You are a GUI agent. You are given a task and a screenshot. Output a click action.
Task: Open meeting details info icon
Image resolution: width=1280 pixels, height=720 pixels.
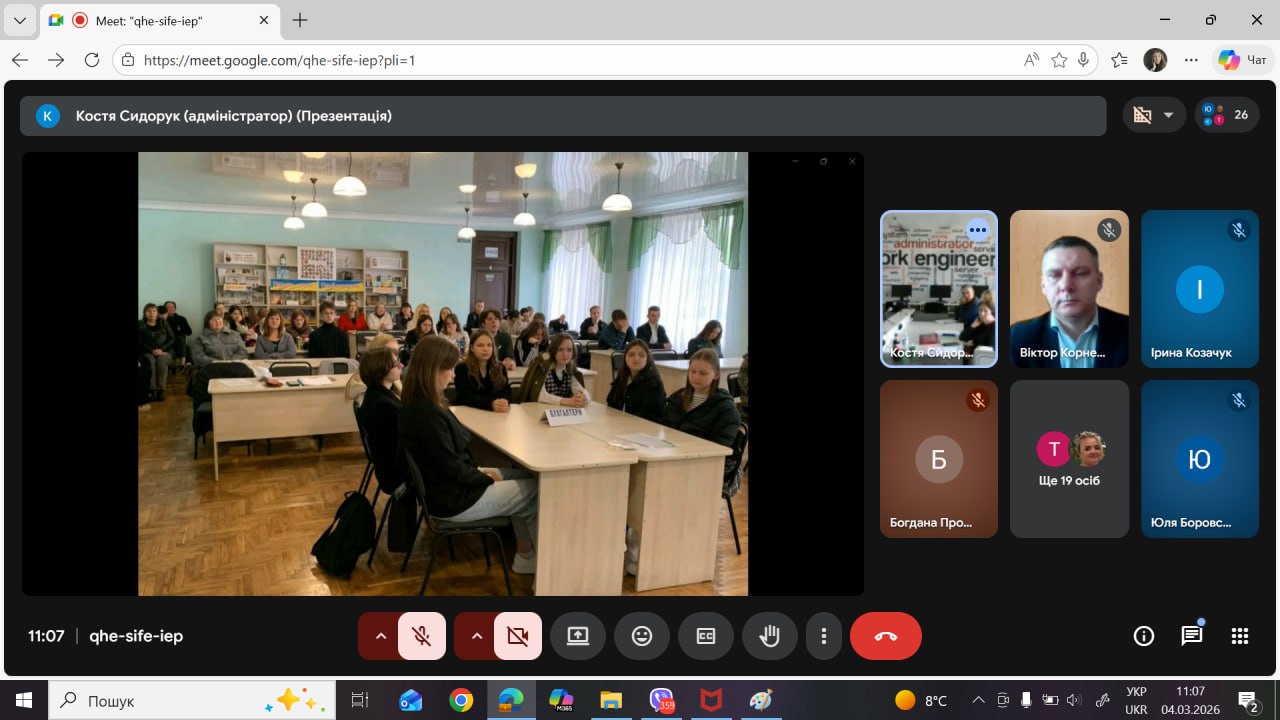(1144, 636)
